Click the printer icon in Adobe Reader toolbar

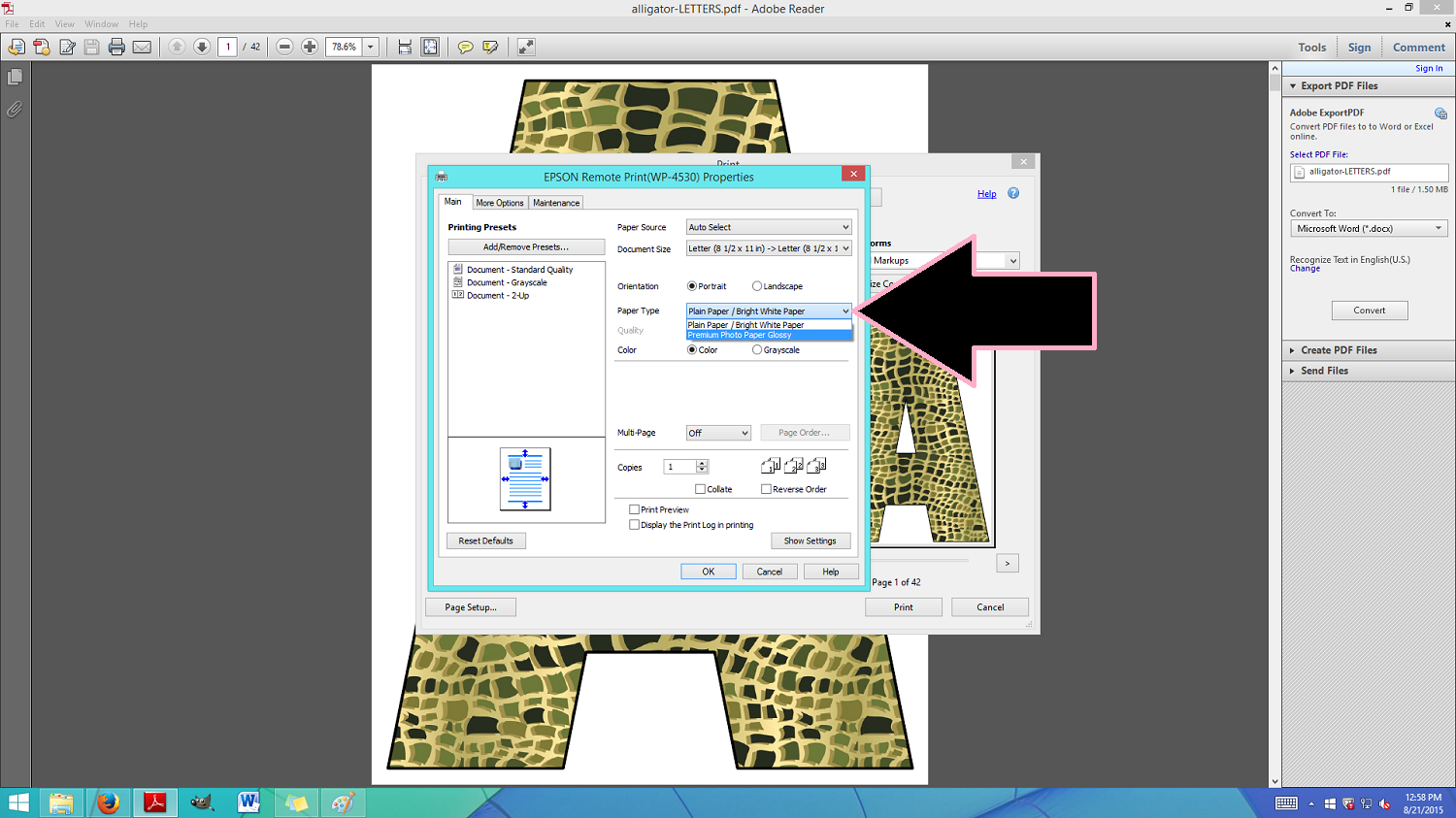116,47
